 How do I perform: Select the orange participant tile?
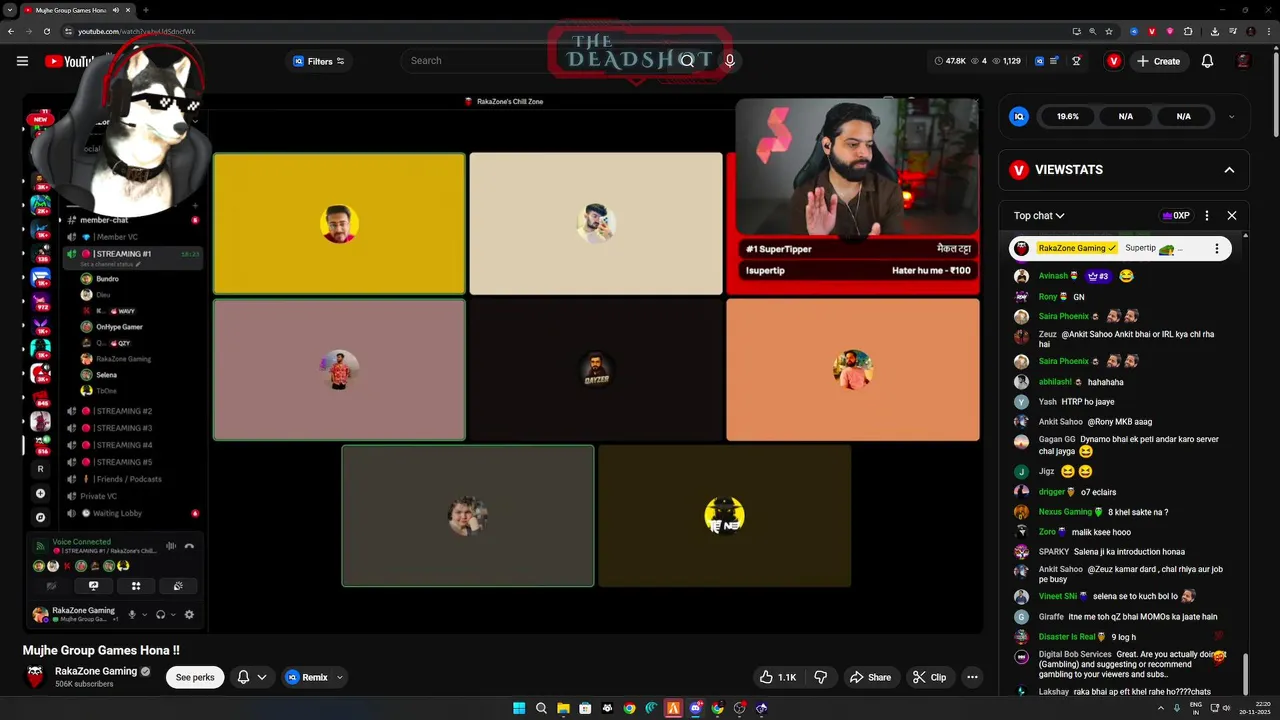[x=853, y=370]
